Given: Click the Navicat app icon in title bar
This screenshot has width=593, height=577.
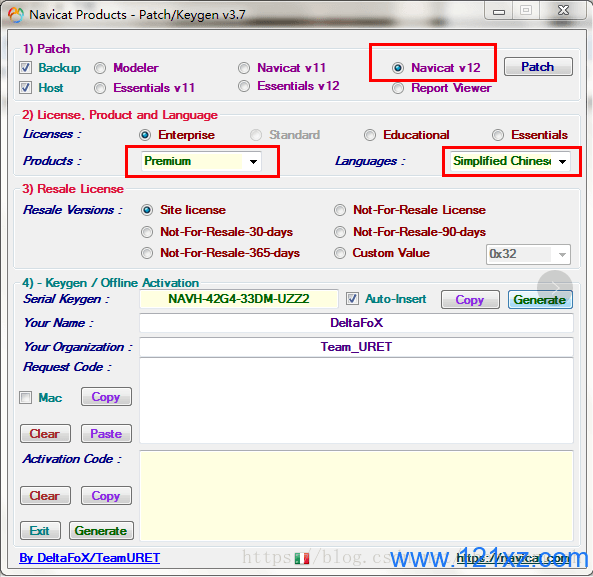Looking at the screenshot, I should click(16, 15).
